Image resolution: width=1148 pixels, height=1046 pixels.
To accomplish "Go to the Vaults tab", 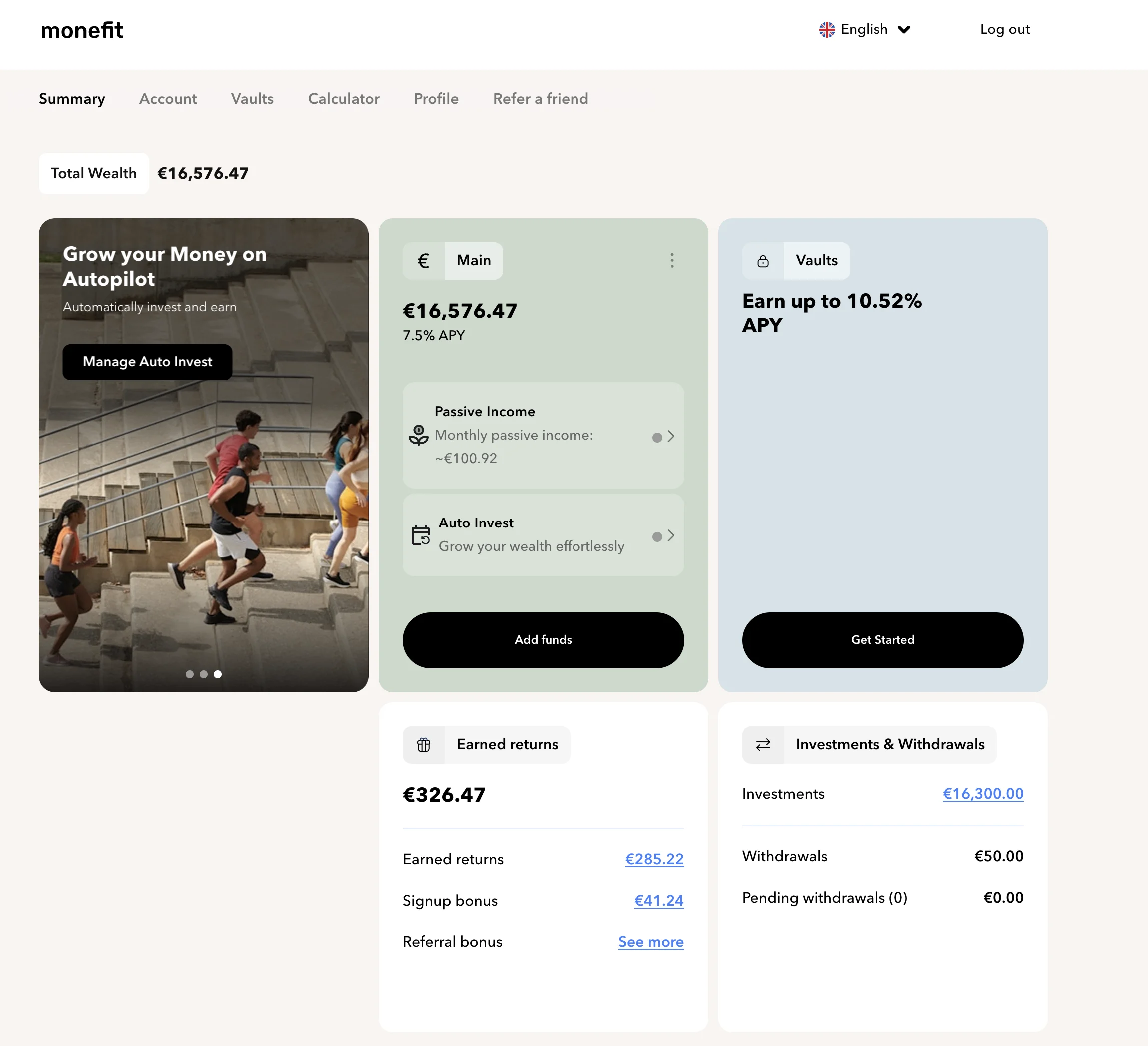I will [x=252, y=99].
